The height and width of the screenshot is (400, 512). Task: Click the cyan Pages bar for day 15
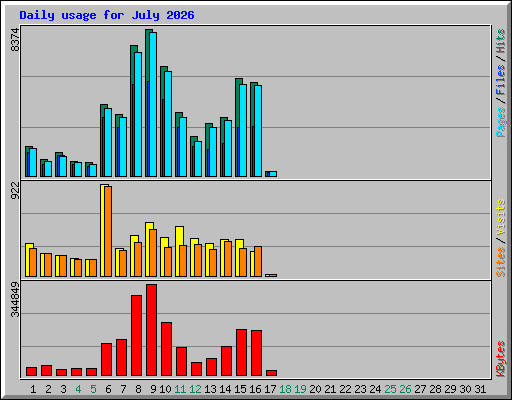[243, 130]
